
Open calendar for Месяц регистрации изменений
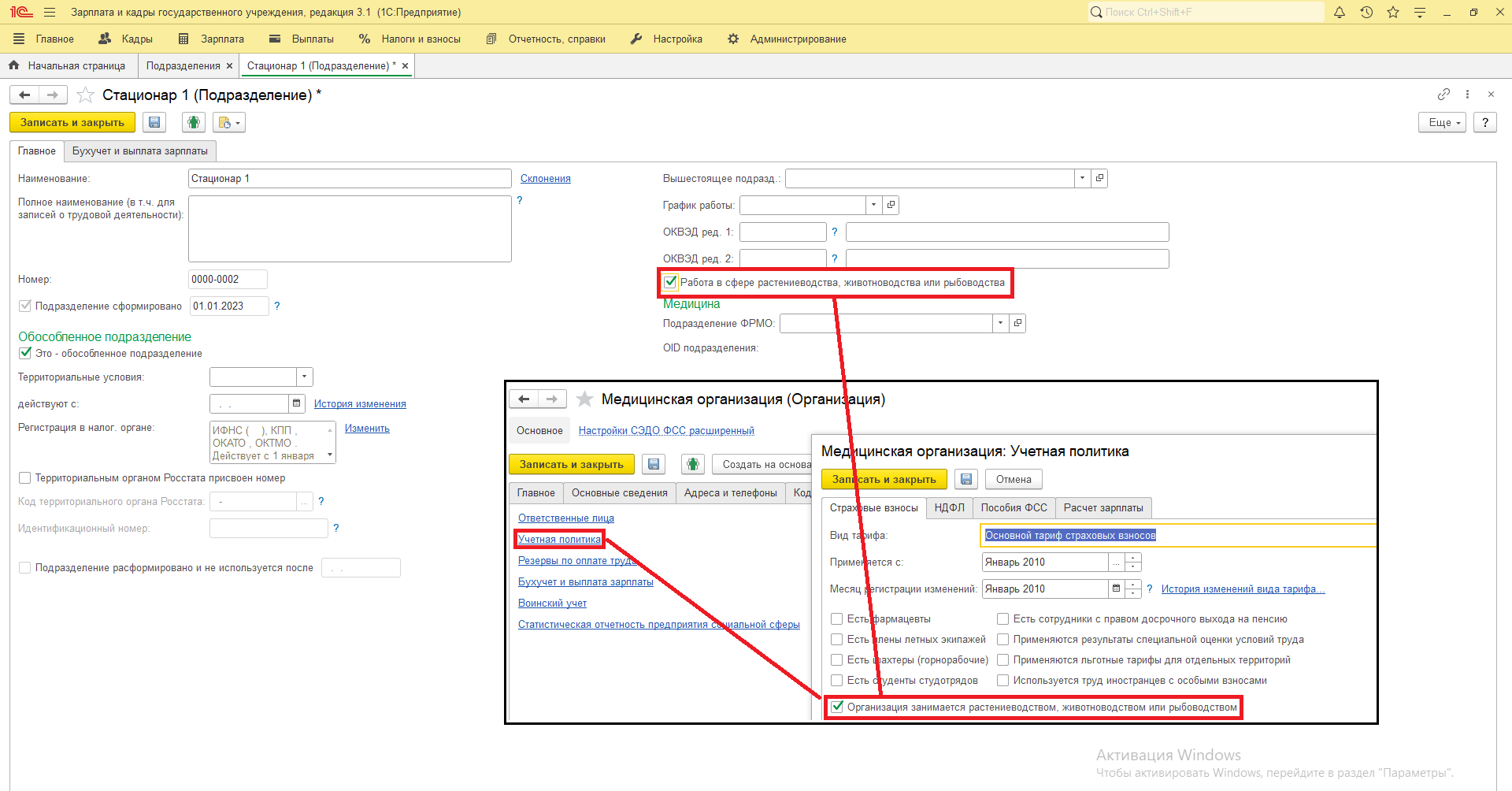coord(1116,589)
